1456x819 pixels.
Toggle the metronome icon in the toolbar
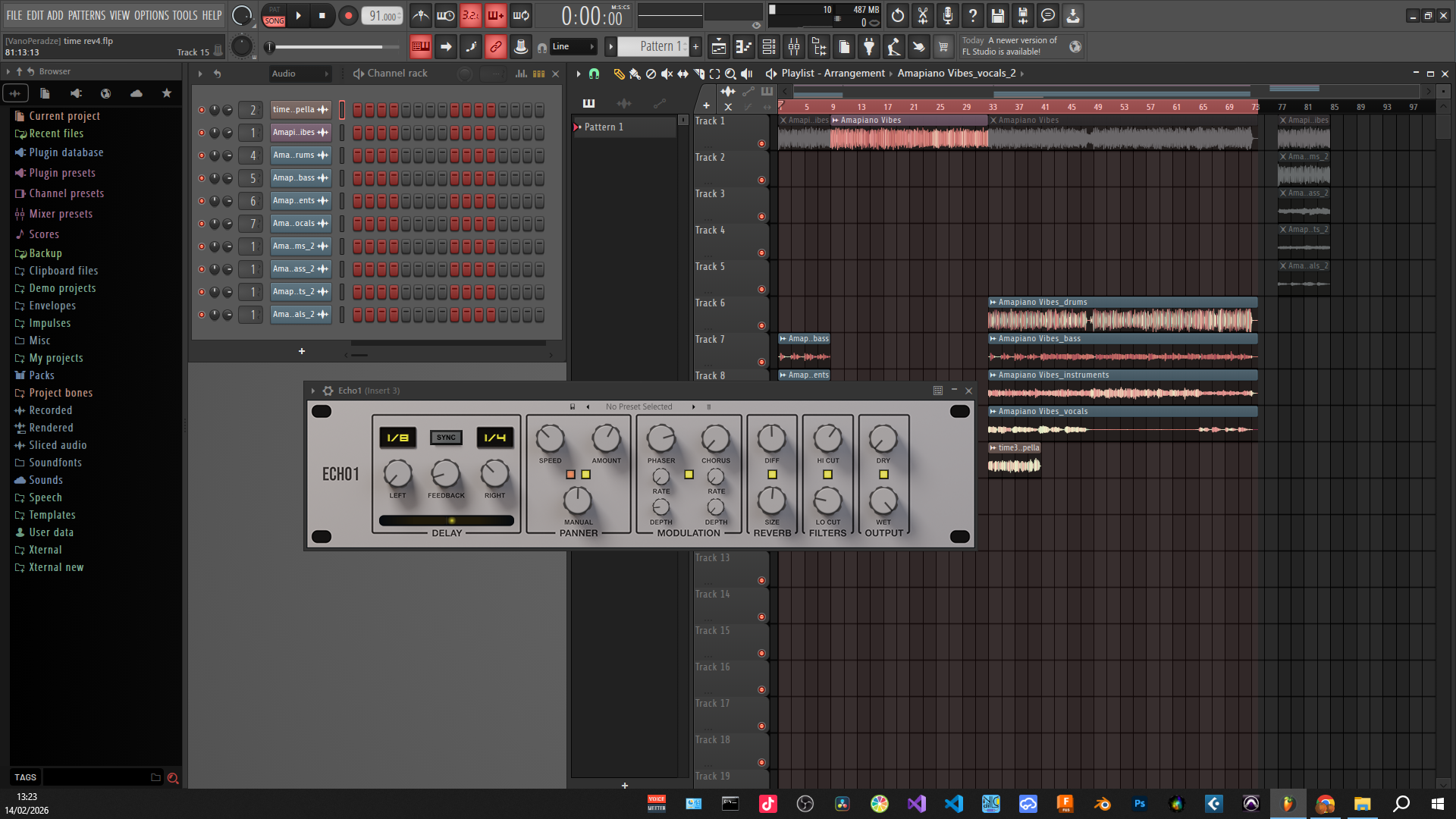click(x=421, y=15)
